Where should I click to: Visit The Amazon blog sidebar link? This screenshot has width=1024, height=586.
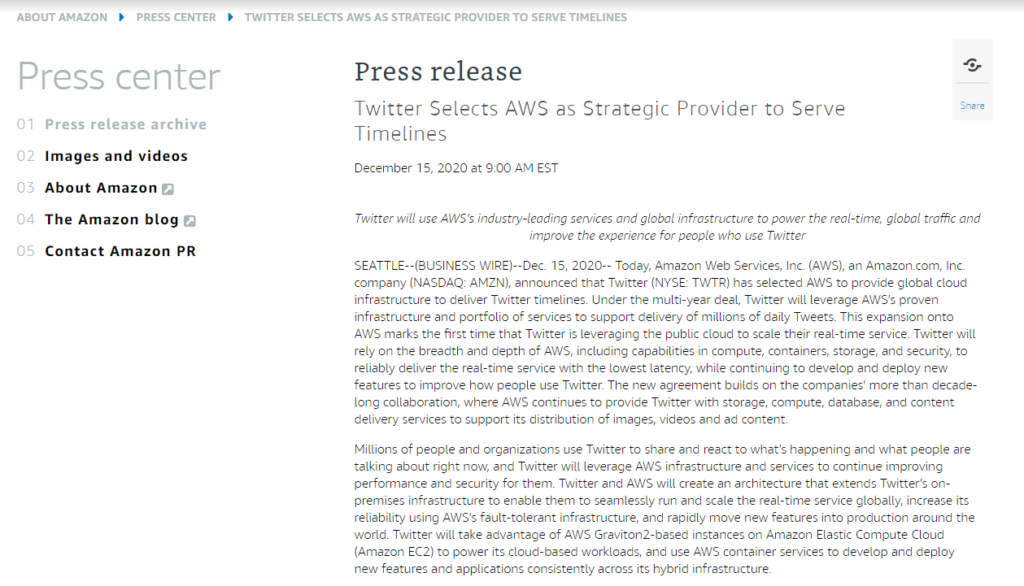click(112, 220)
